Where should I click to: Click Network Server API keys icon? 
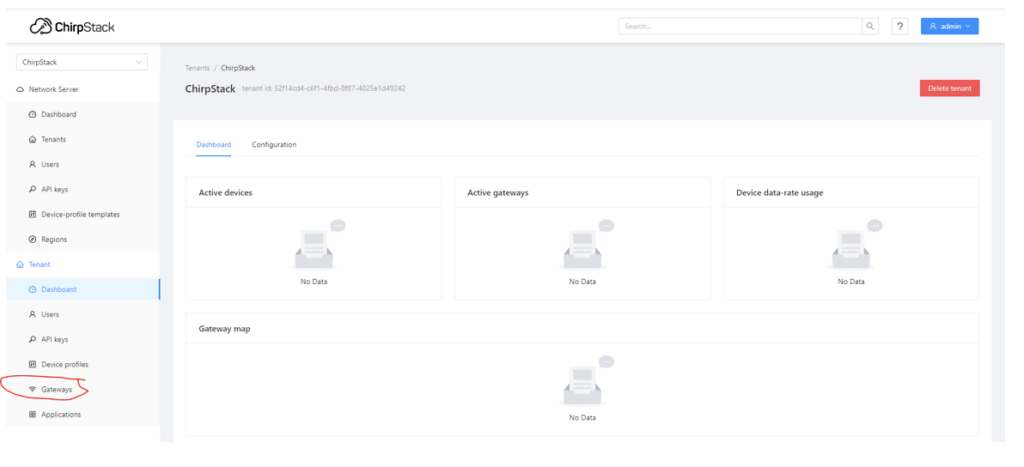coord(33,189)
